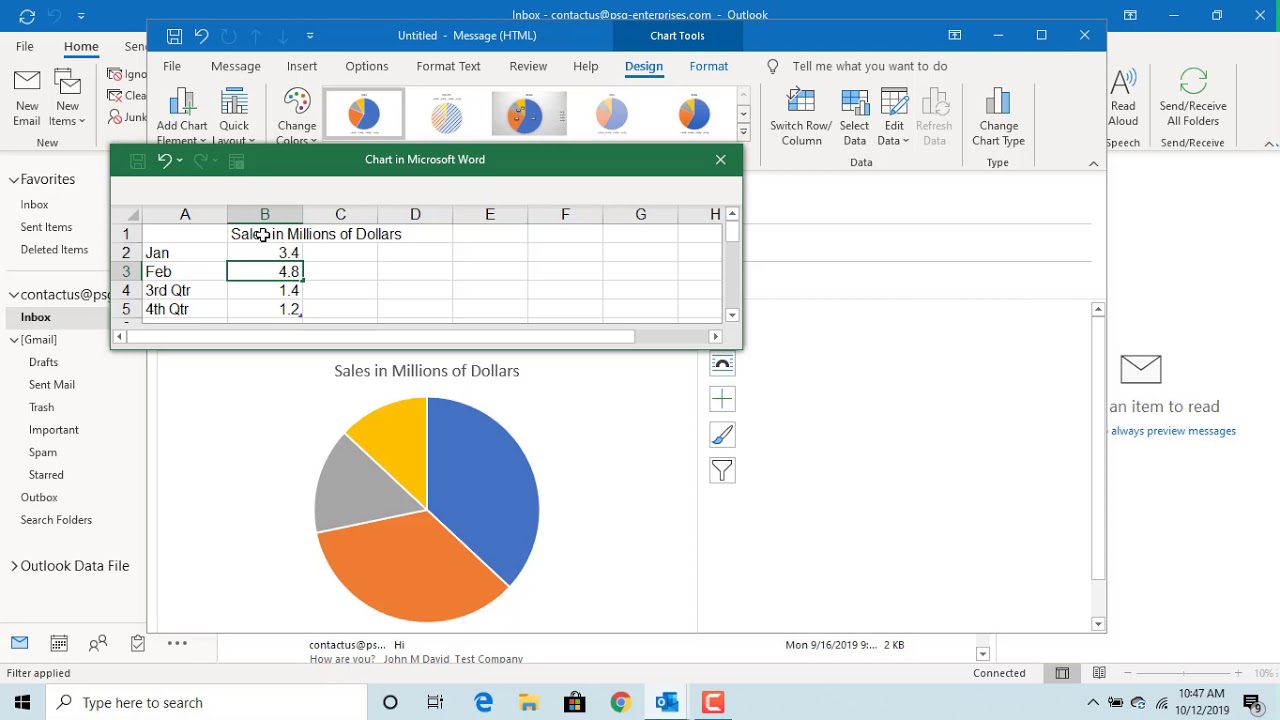Open Sent Items under Favorites
Screen dimensions: 1280x720
click(x=46, y=227)
